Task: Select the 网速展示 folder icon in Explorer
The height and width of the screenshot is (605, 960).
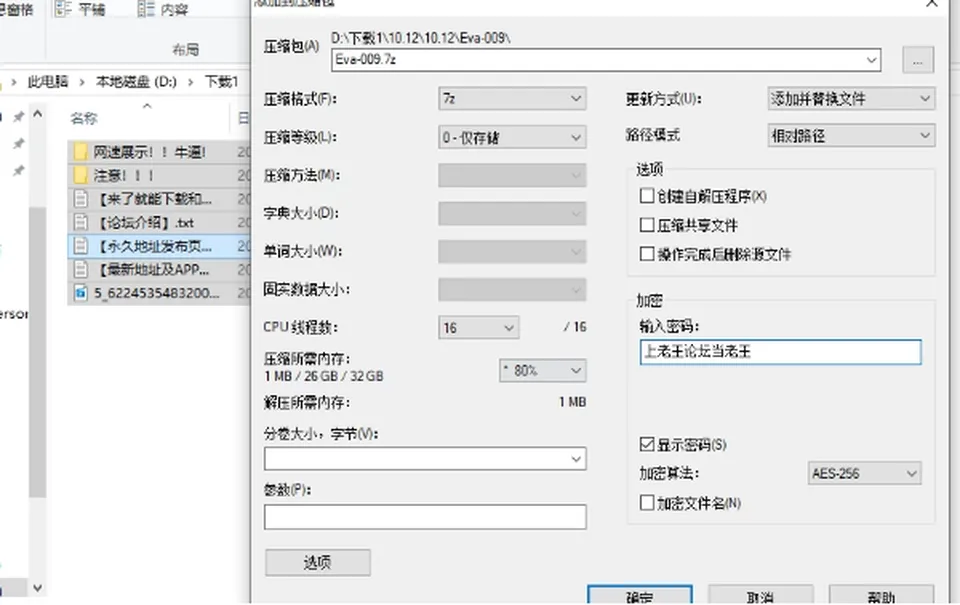Action: pos(80,152)
